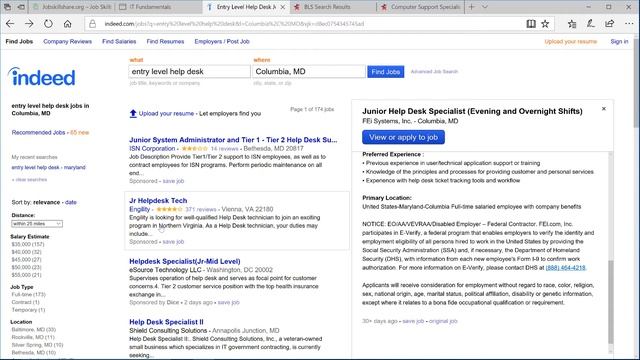Open Employers / Post Job link

(x=222, y=42)
